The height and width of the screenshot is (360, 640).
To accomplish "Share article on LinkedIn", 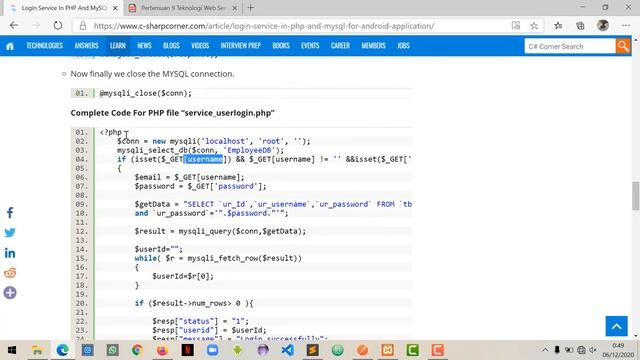I will point(10,253).
